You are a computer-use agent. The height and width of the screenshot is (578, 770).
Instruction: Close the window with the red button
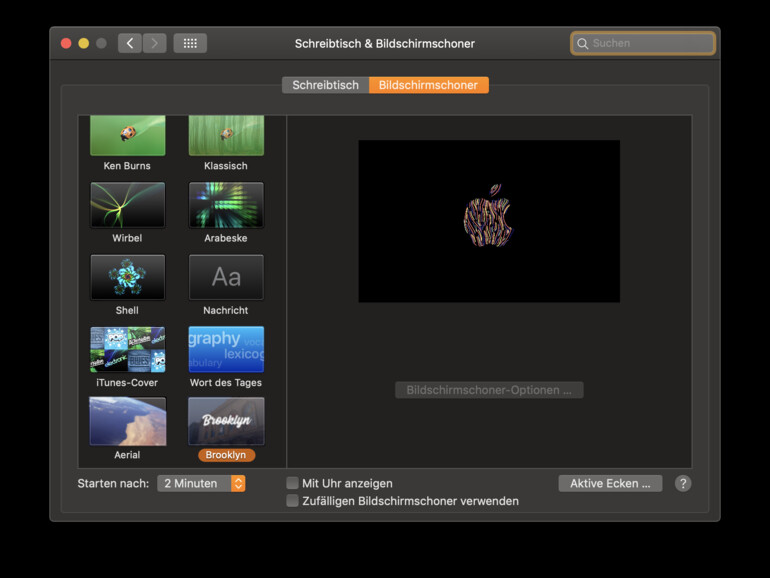66,43
